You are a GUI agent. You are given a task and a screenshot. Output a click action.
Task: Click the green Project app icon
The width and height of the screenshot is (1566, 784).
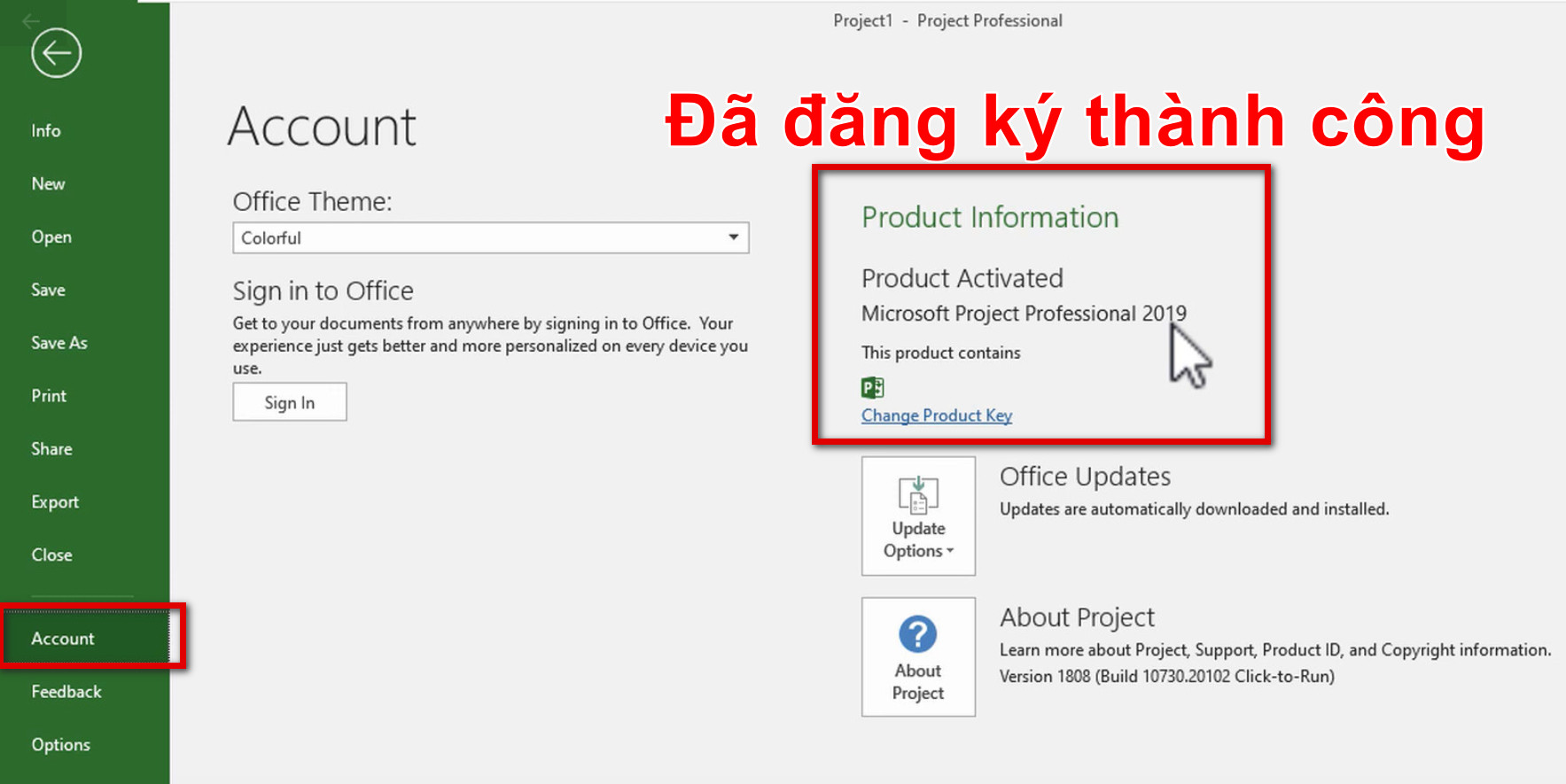[872, 387]
